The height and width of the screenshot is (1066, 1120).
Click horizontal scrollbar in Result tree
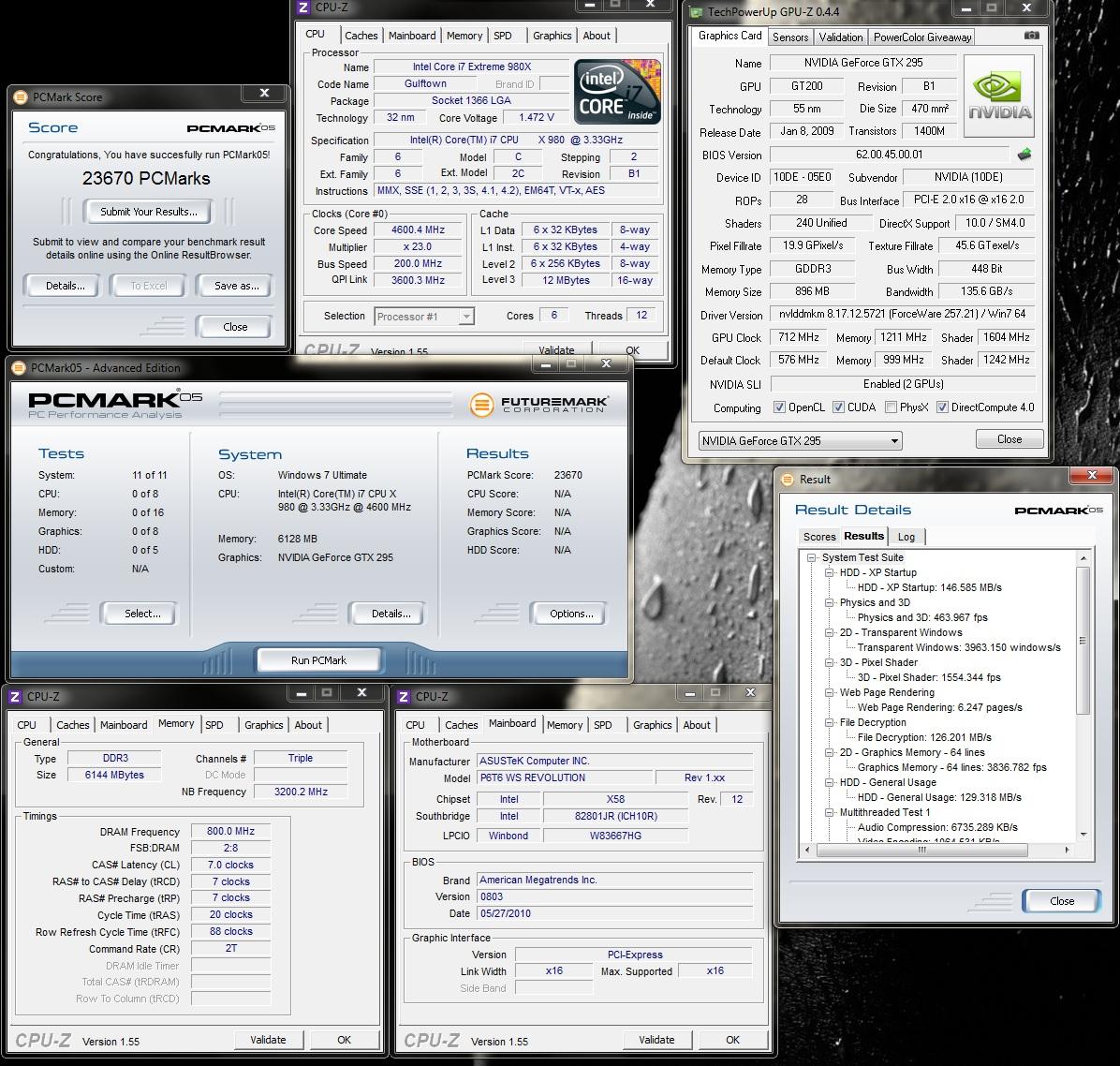click(x=922, y=851)
